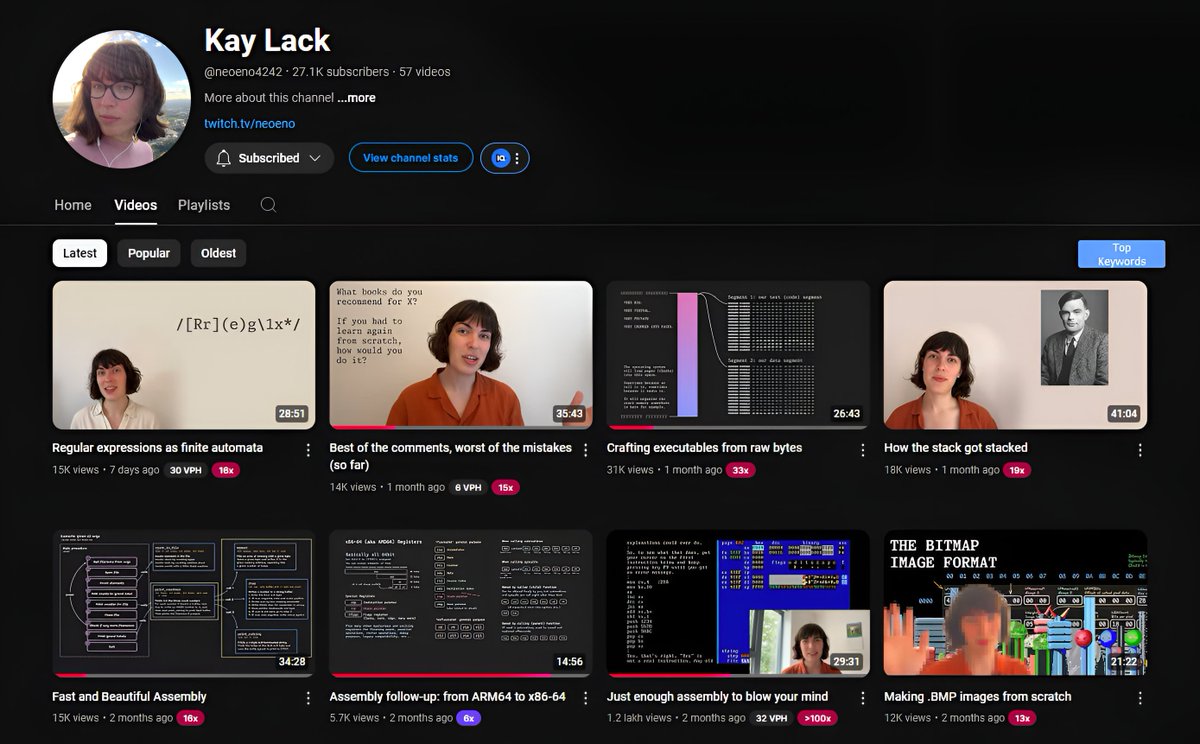Click the View channel stats button

(x=411, y=158)
